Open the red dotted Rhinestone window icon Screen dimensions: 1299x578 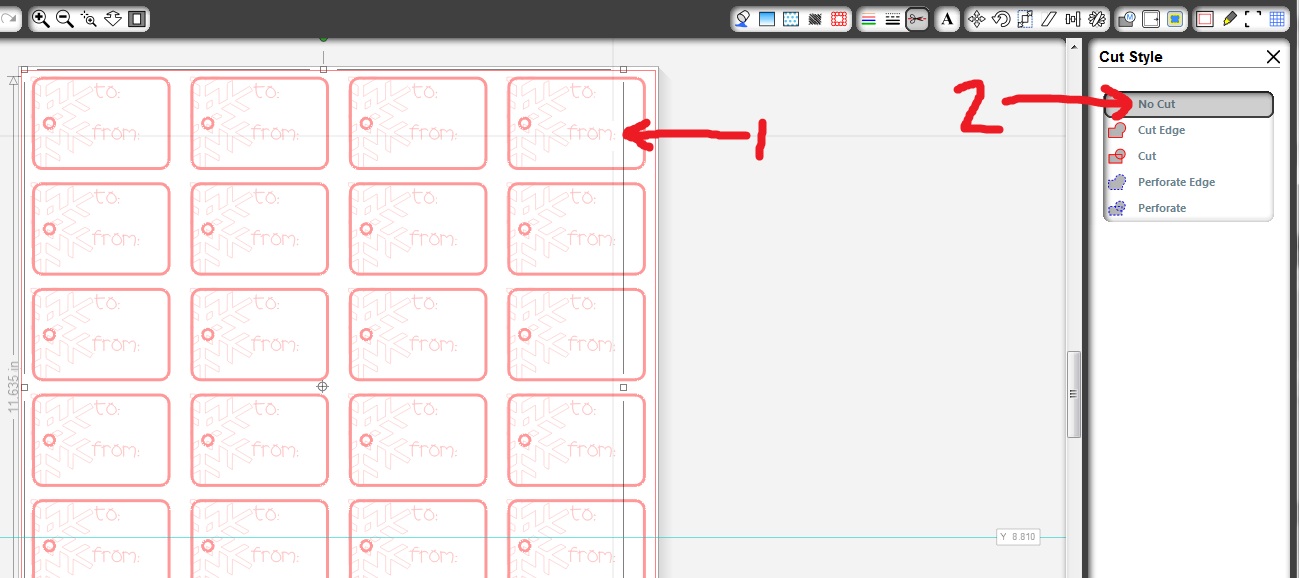click(x=839, y=18)
